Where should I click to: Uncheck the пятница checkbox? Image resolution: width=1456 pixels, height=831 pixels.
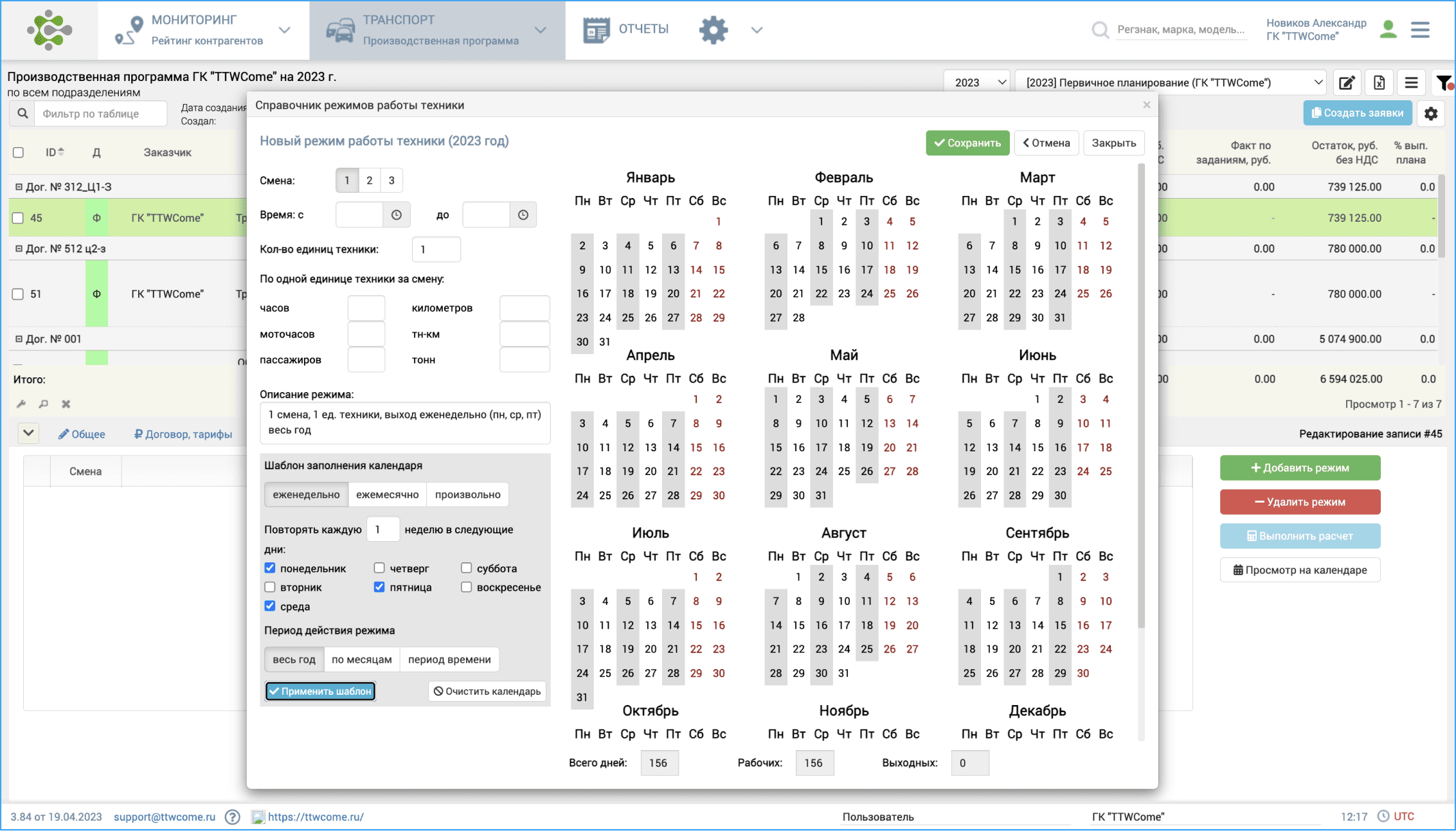379,587
